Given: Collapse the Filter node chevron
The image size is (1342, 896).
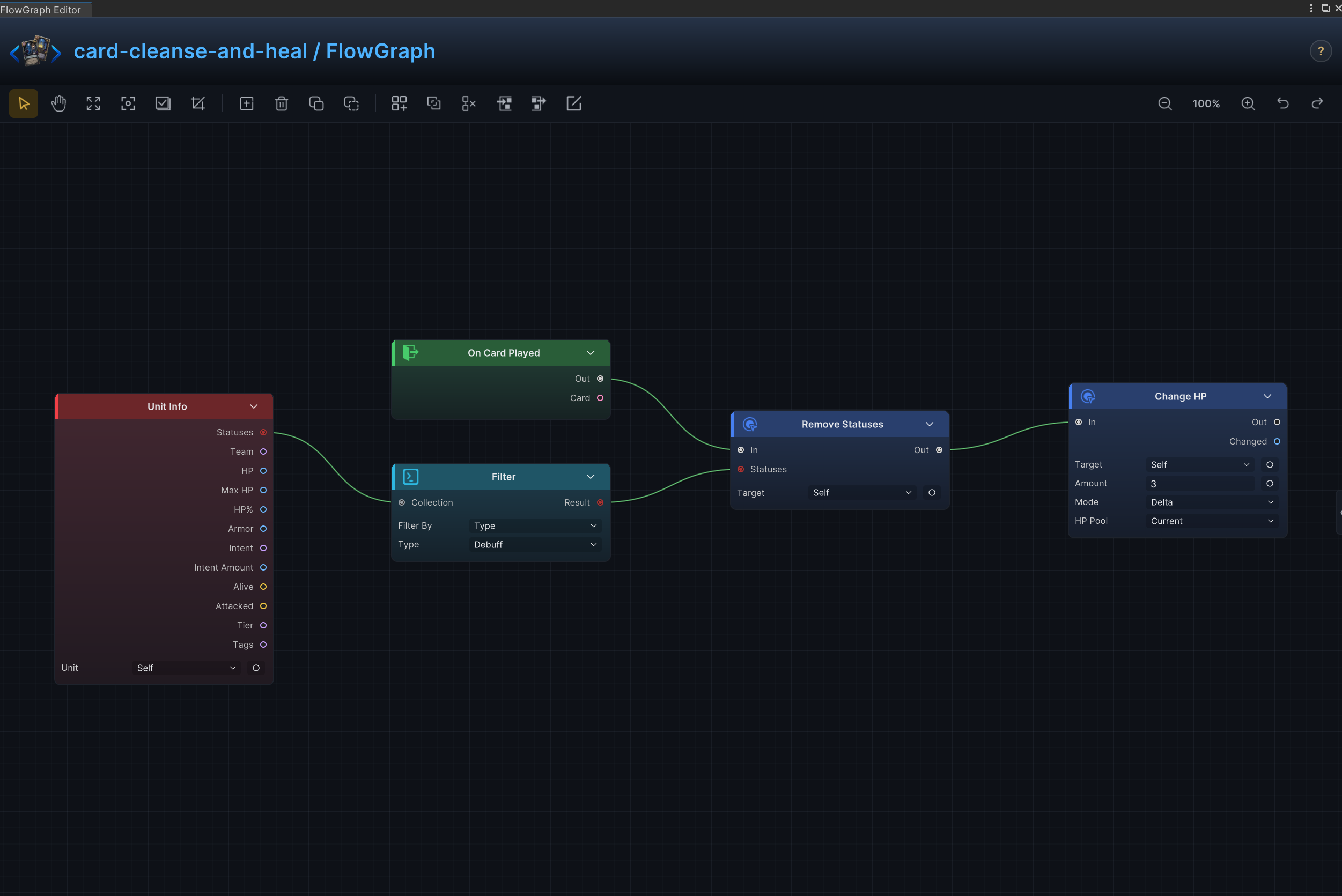Looking at the screenshot, I should [x=591, y=477].
